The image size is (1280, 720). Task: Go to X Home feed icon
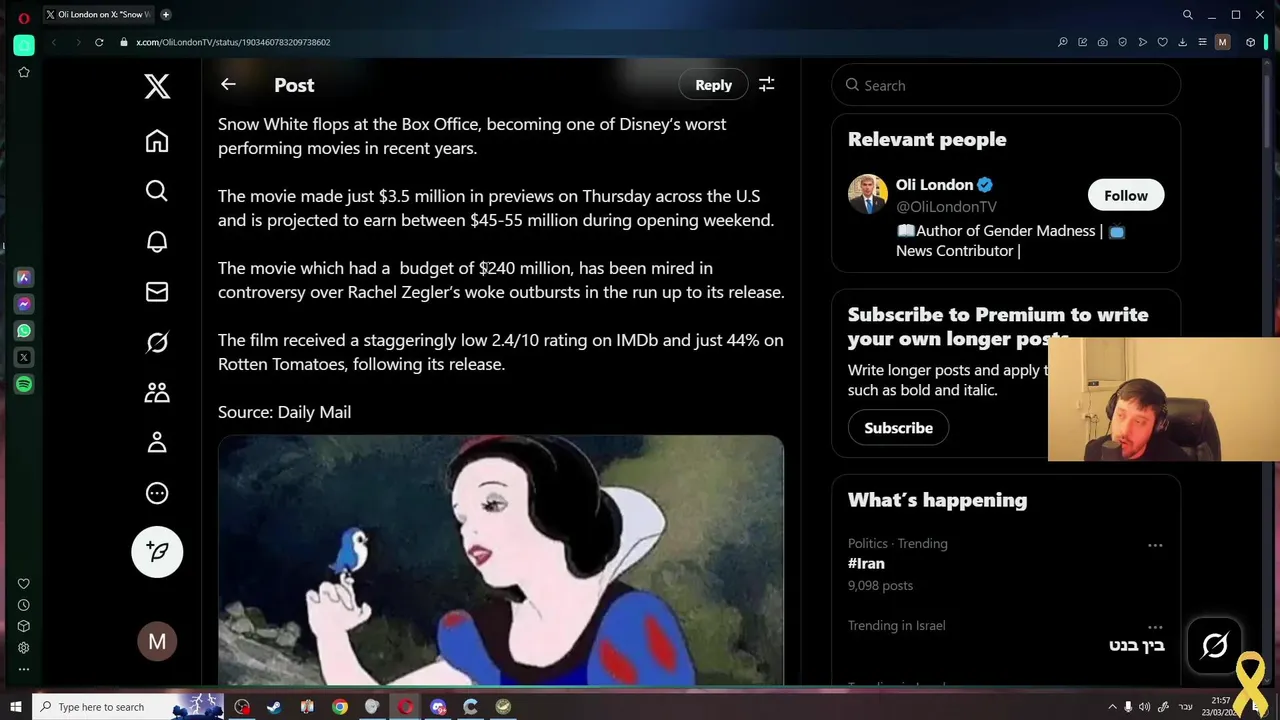(157, 141)
